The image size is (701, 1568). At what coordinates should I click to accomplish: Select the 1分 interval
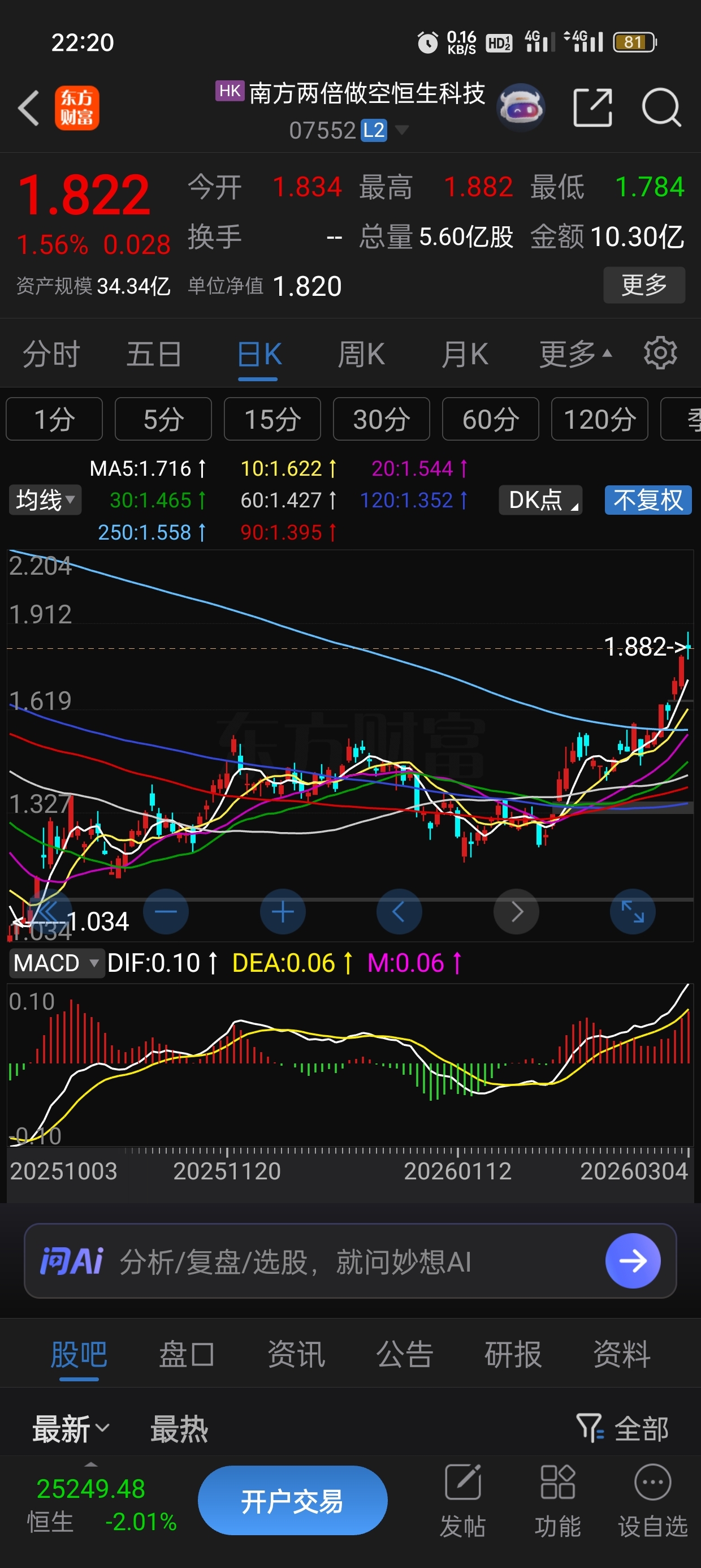(x=54, y=419)
